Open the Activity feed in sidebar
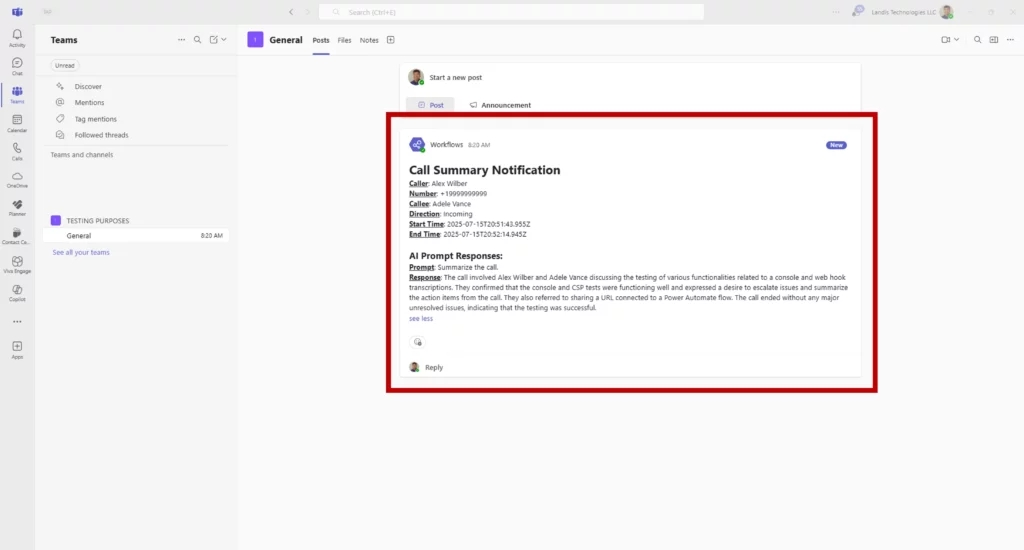The image size is (1024, 550). 17,38
